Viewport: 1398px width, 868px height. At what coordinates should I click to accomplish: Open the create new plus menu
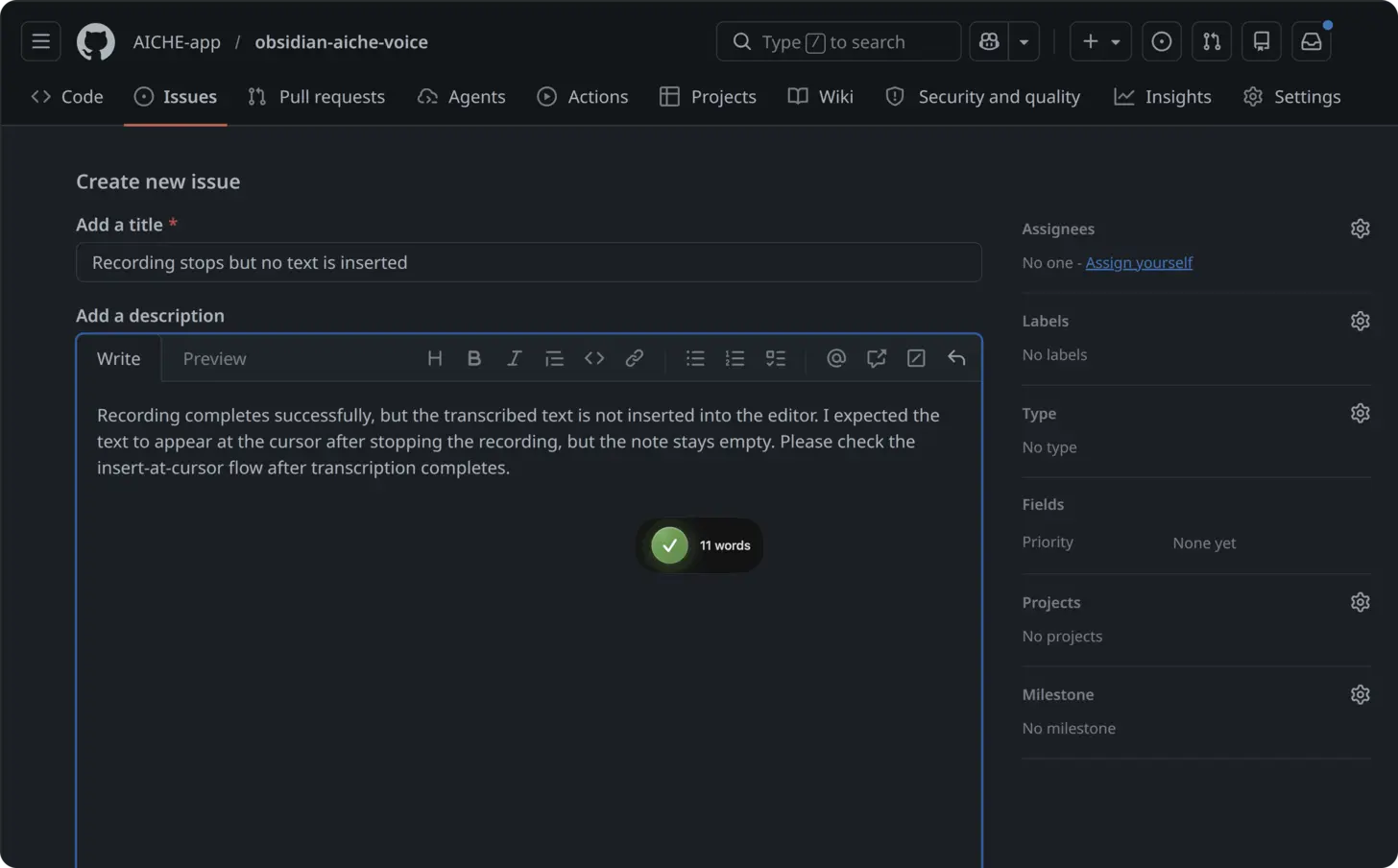(x=1100, y=41)
